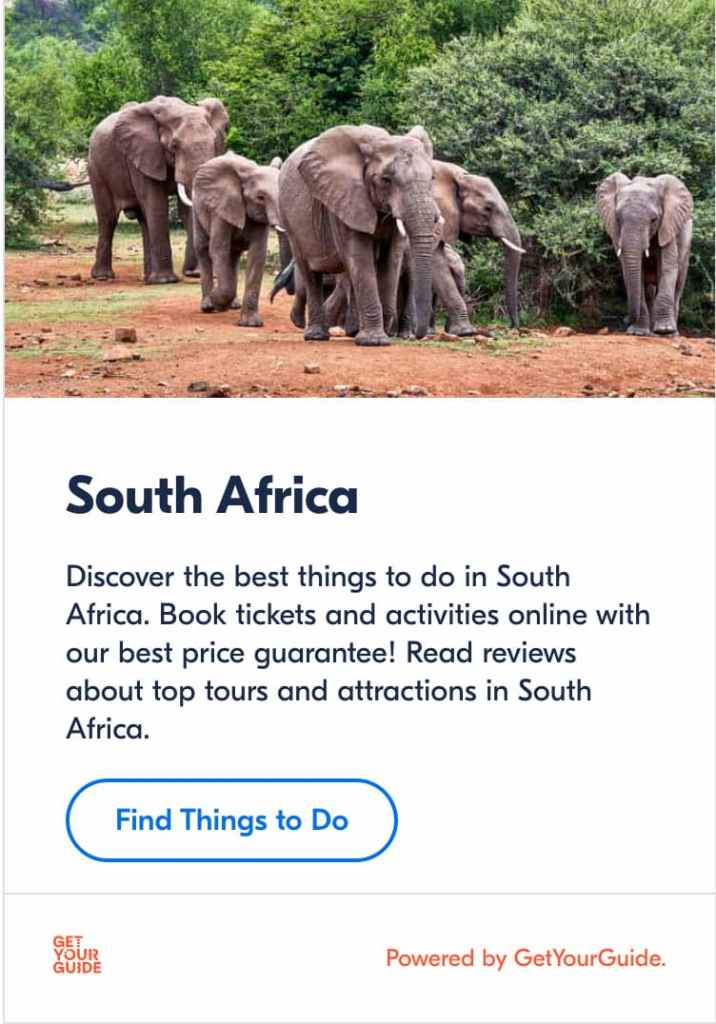Click the GetYourGuide stacked logo icon

pyautogui.click(x=77, y=955)
